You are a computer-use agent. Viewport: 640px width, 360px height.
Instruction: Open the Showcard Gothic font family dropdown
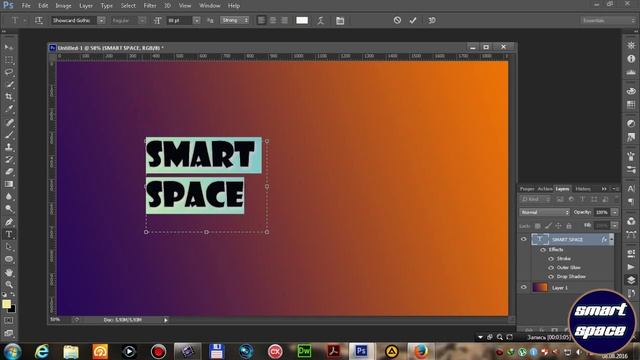(x=101, y=20)
